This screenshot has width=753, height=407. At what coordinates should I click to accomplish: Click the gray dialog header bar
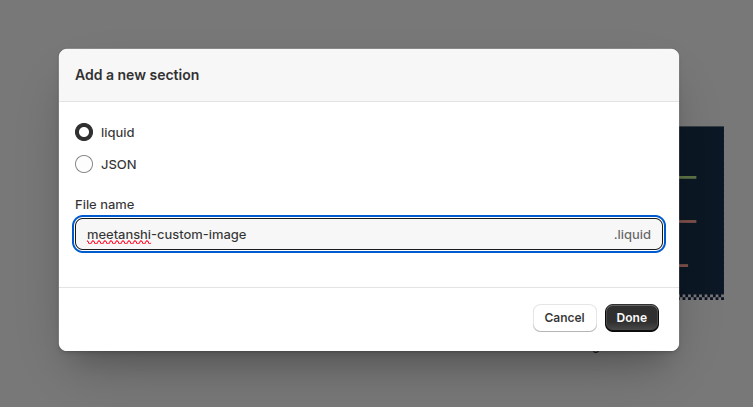click(400, 75)
